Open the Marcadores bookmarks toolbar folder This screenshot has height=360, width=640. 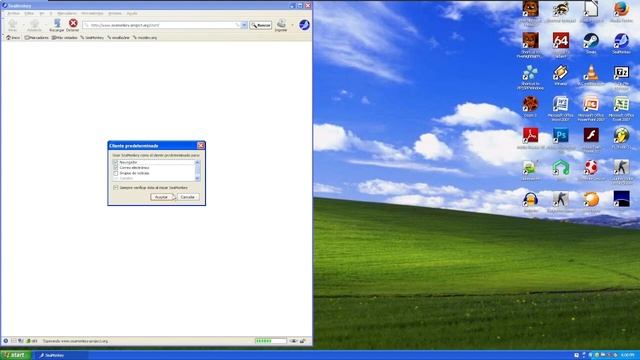[37, 38]
